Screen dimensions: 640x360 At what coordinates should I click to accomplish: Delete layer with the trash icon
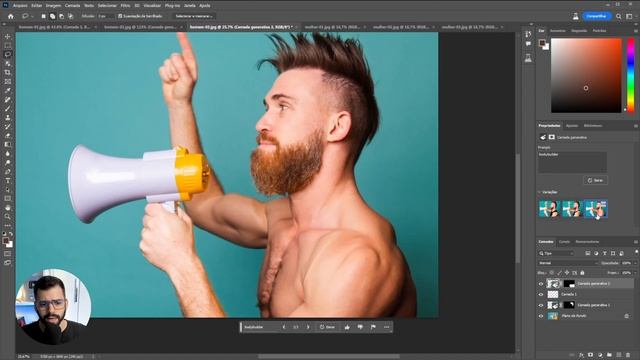pos(628,355)
